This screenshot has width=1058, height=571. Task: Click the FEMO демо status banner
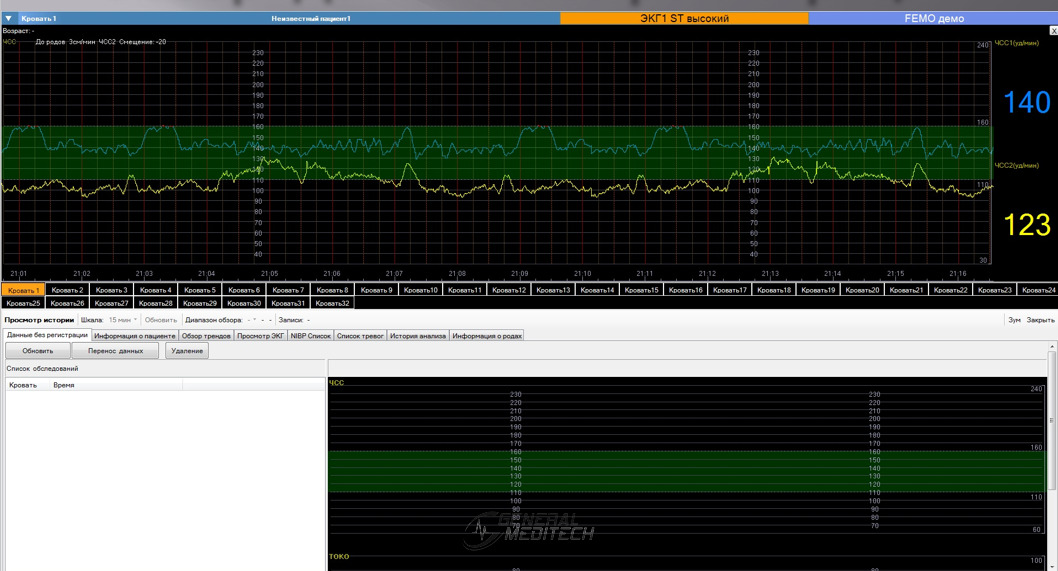click(933, 18)
